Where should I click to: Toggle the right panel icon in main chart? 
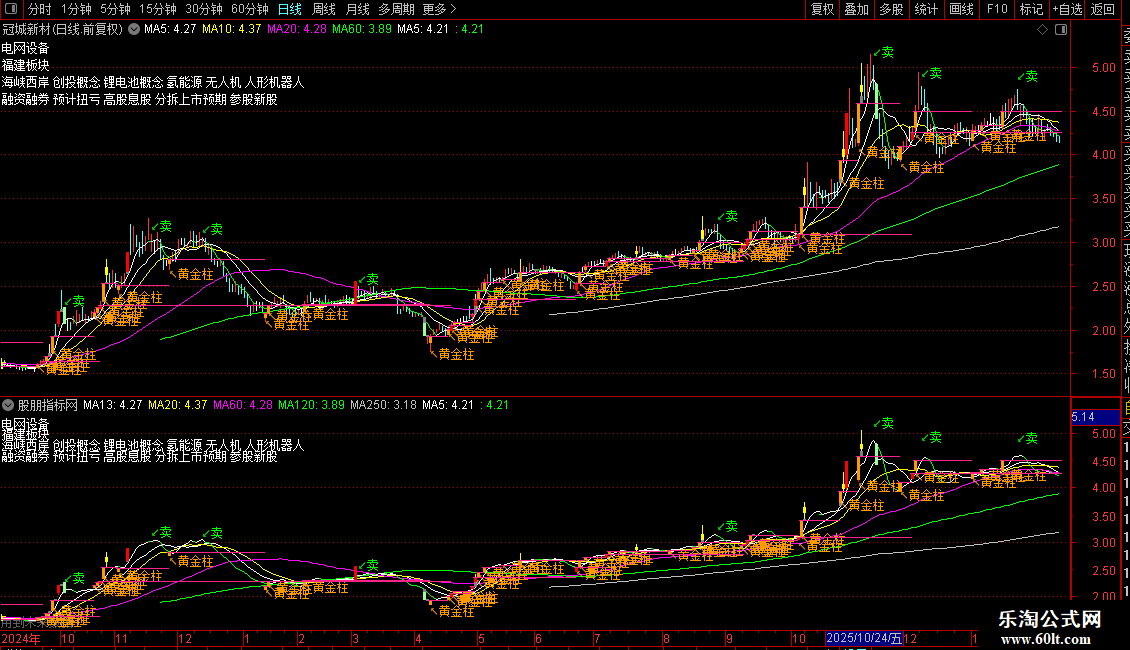click(1061, 30)
